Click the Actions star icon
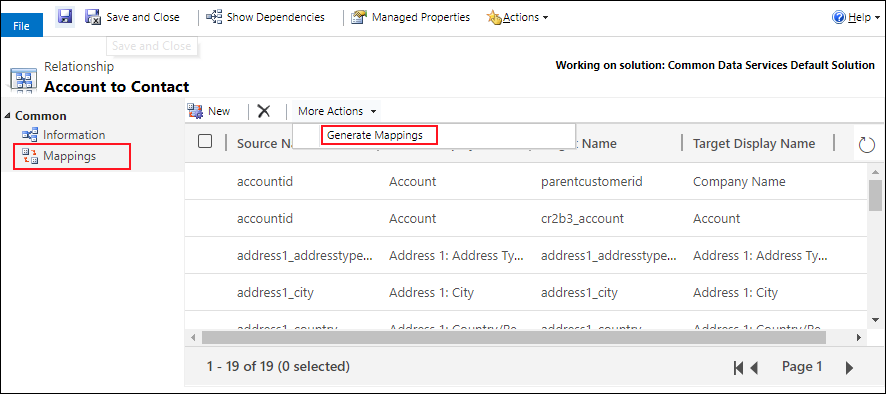This screenshot has width=886, height=394. pos(494,18)
